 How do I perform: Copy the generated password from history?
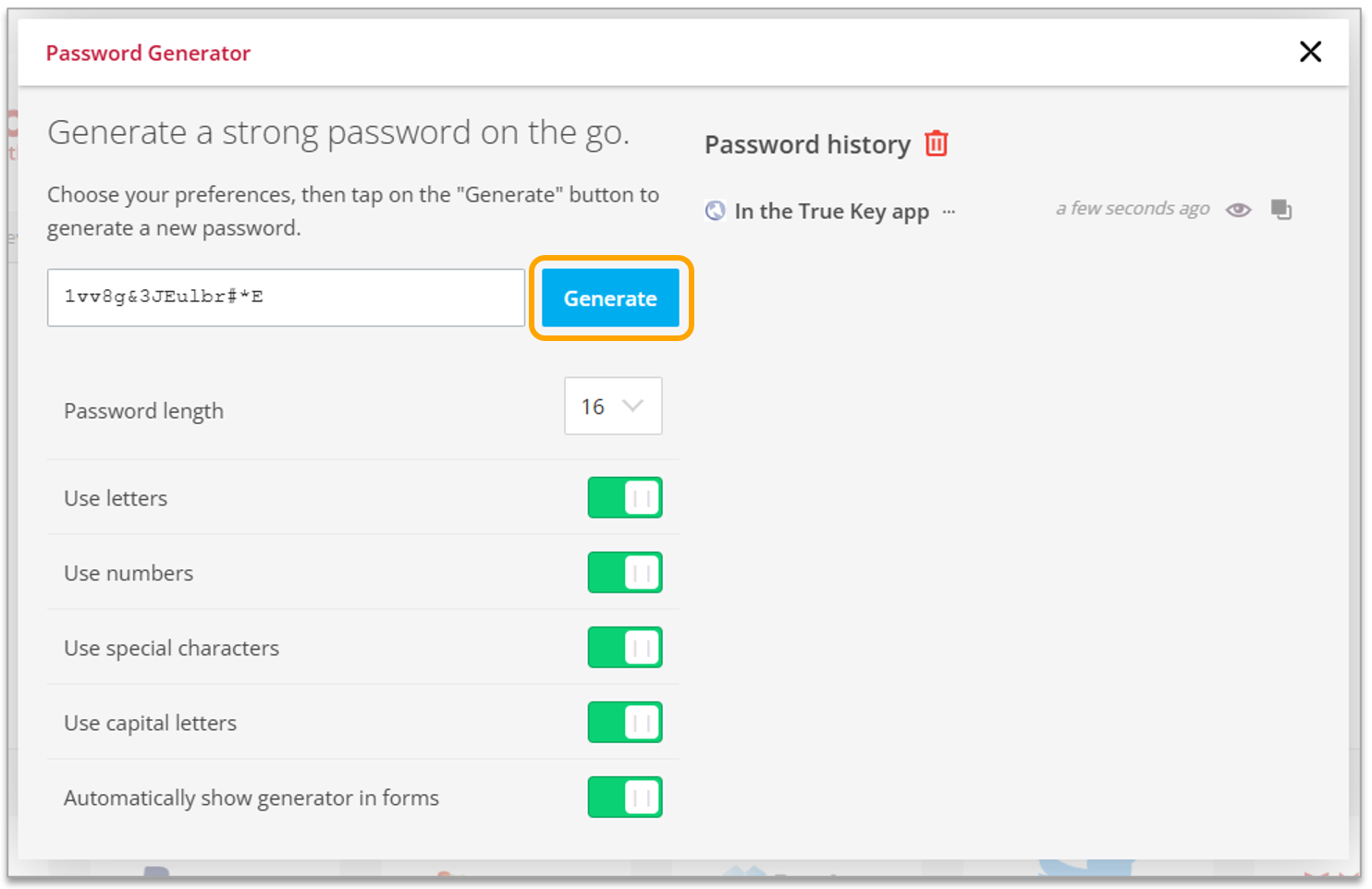pyautogui.click(x=1280, y=209)
